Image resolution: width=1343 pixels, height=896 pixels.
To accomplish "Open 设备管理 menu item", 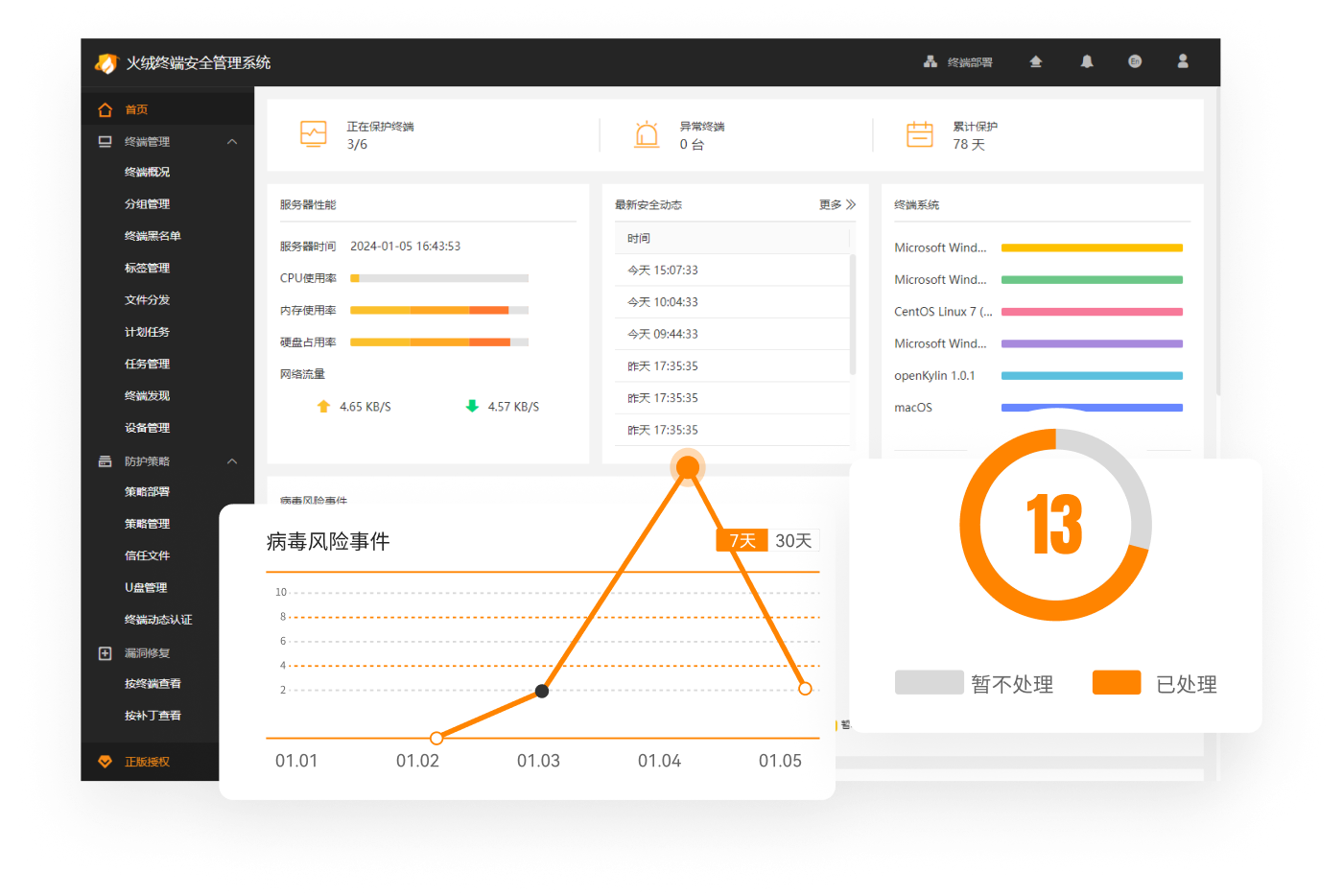I will [147, 428].
